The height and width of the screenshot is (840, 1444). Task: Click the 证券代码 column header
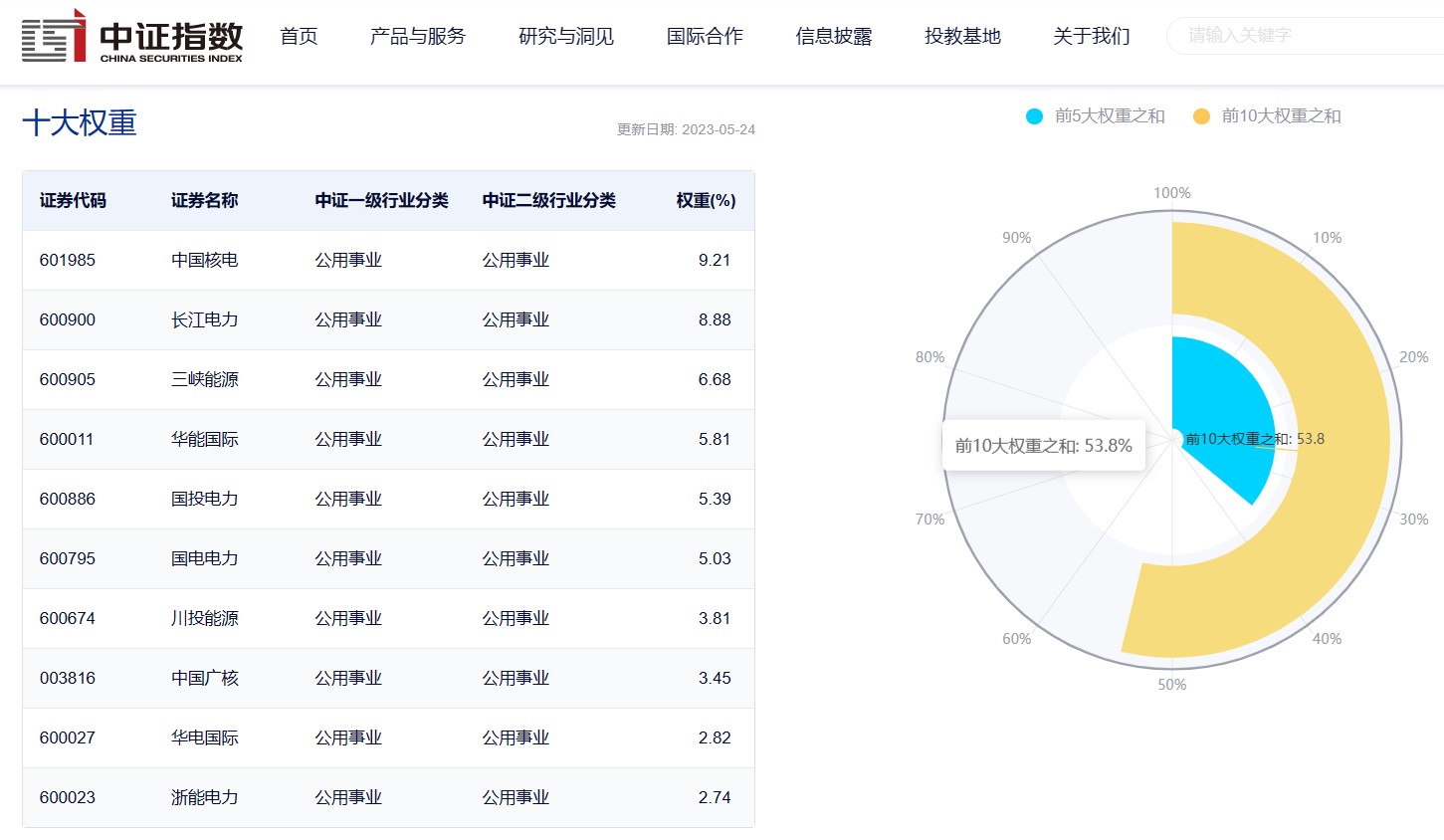pyautogui.click(x=73, y=200)
